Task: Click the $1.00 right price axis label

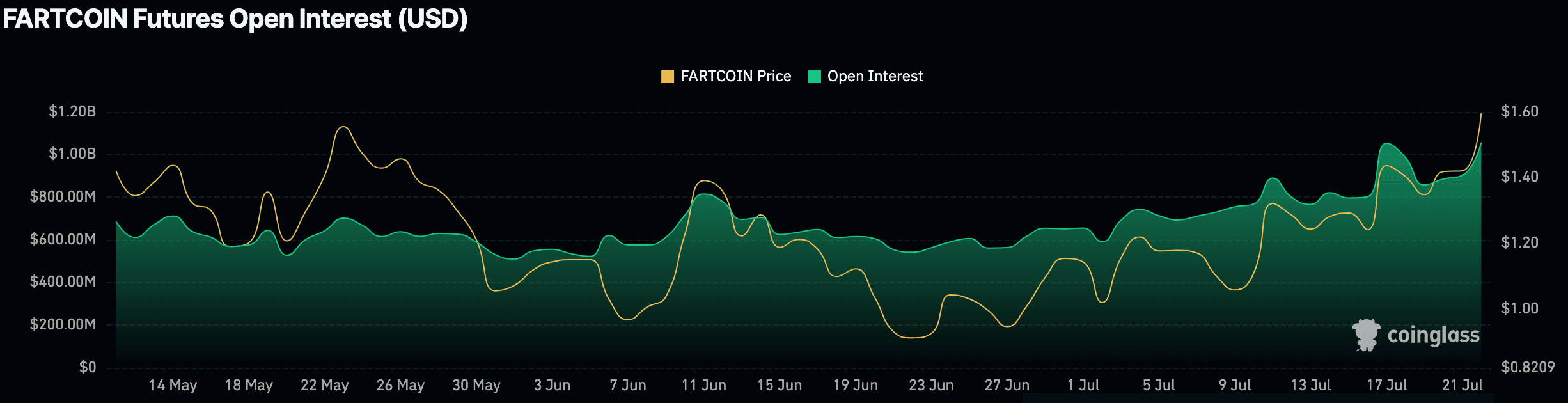Action: pos(1520,308)
